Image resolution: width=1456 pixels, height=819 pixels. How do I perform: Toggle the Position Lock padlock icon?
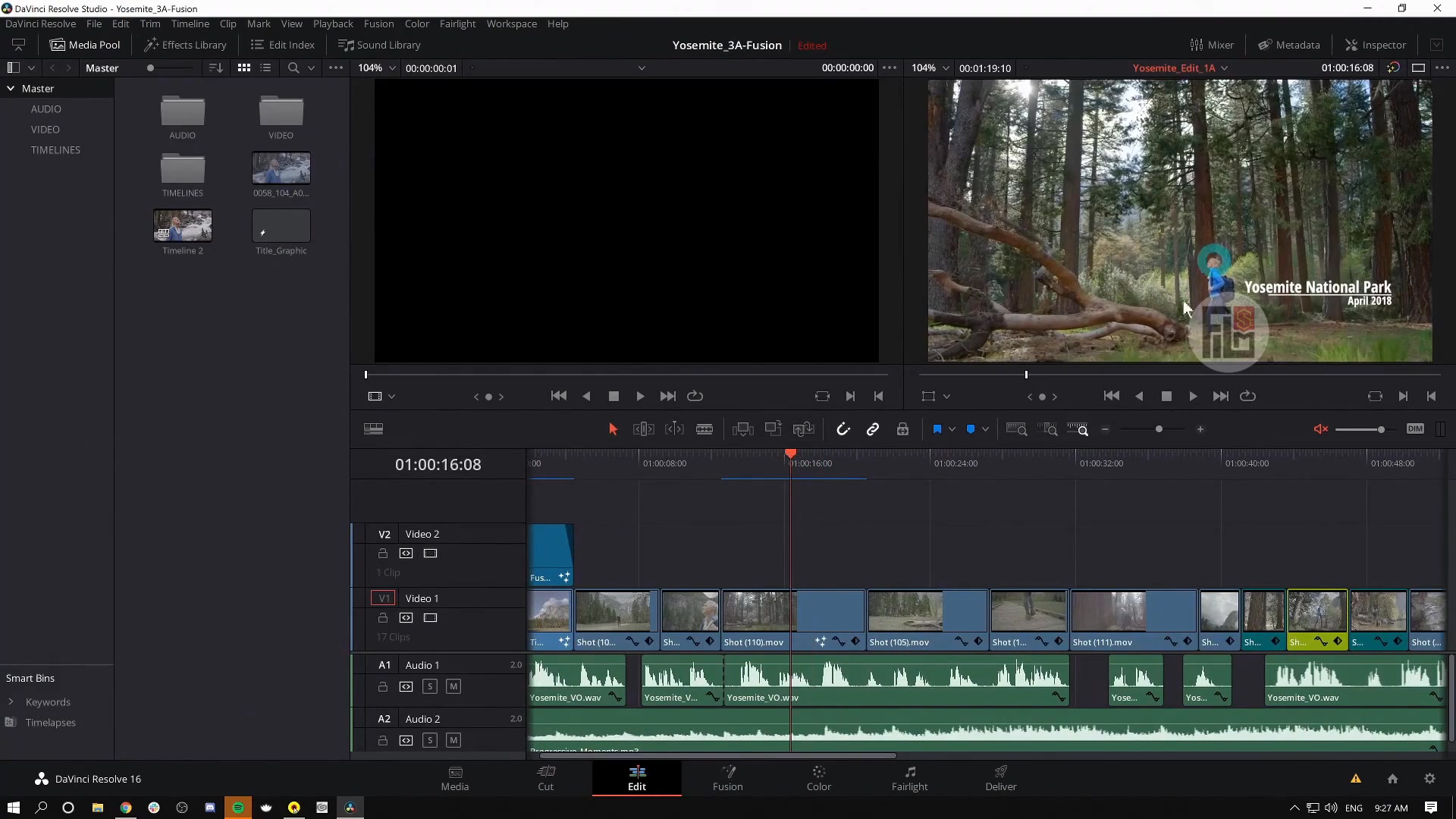tap(902, 429)
